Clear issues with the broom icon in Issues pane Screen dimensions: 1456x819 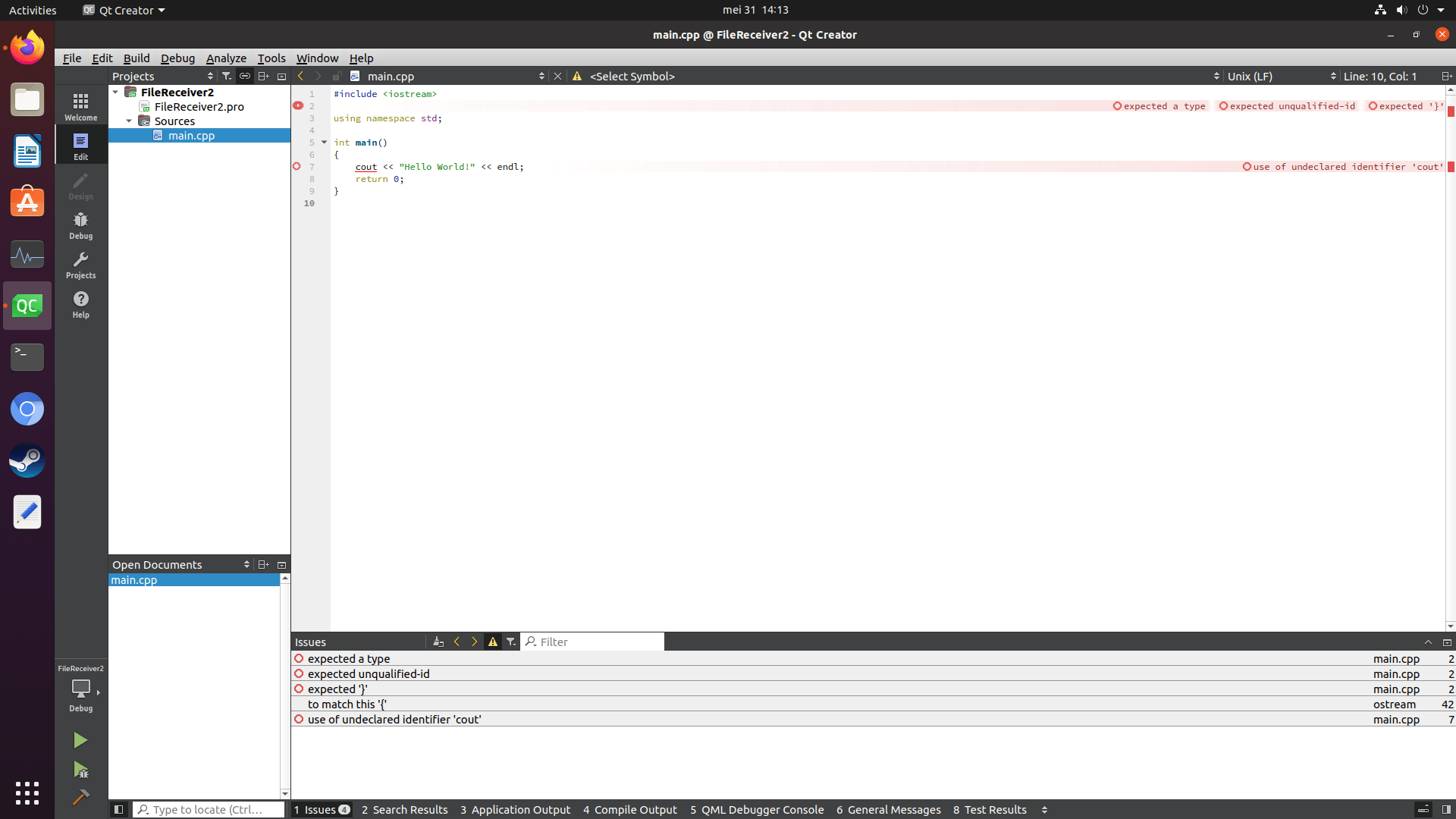click(x=438, y=641)
